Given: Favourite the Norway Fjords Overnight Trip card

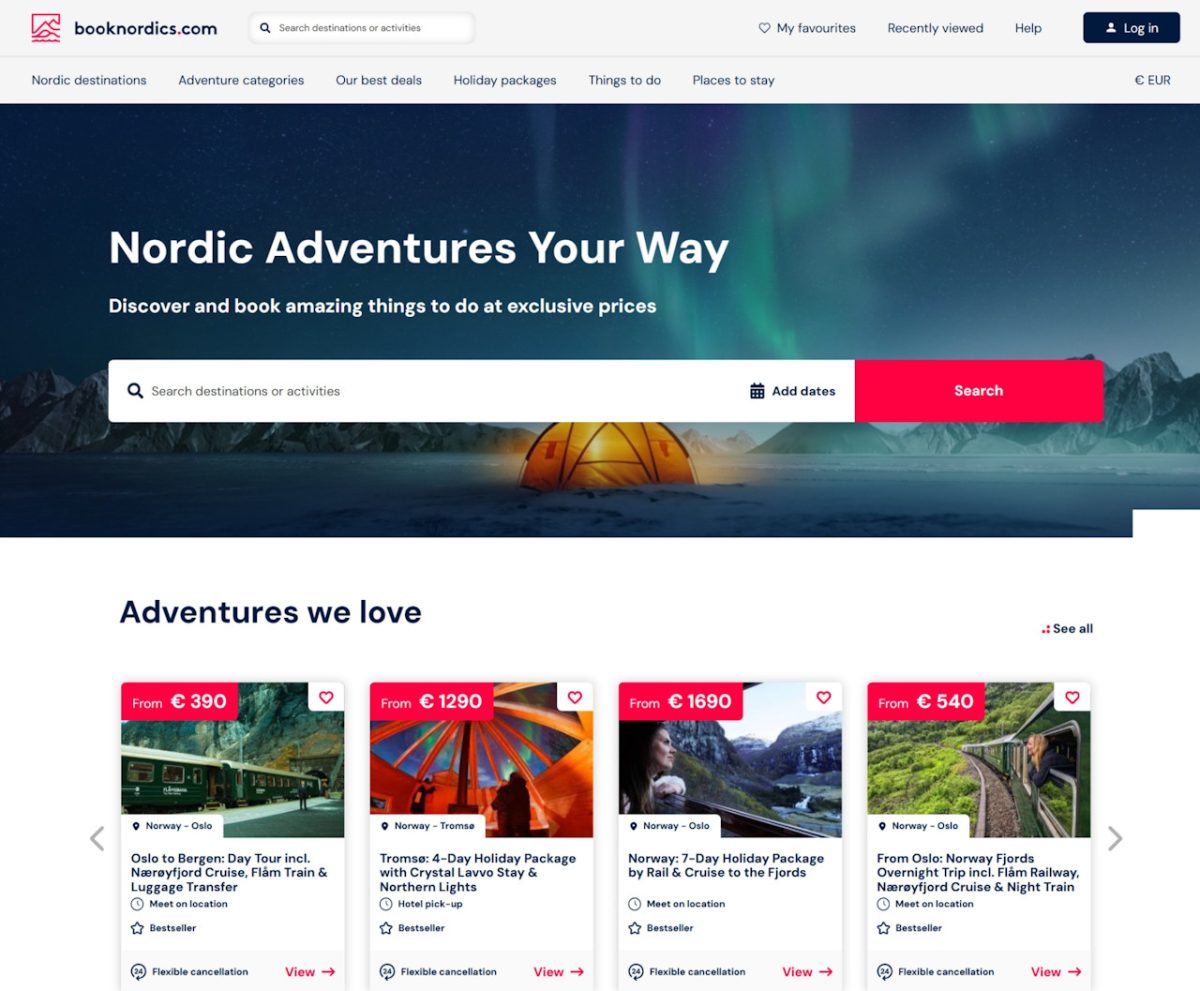Looking at the screenshot, I should tap(1072, 697).
